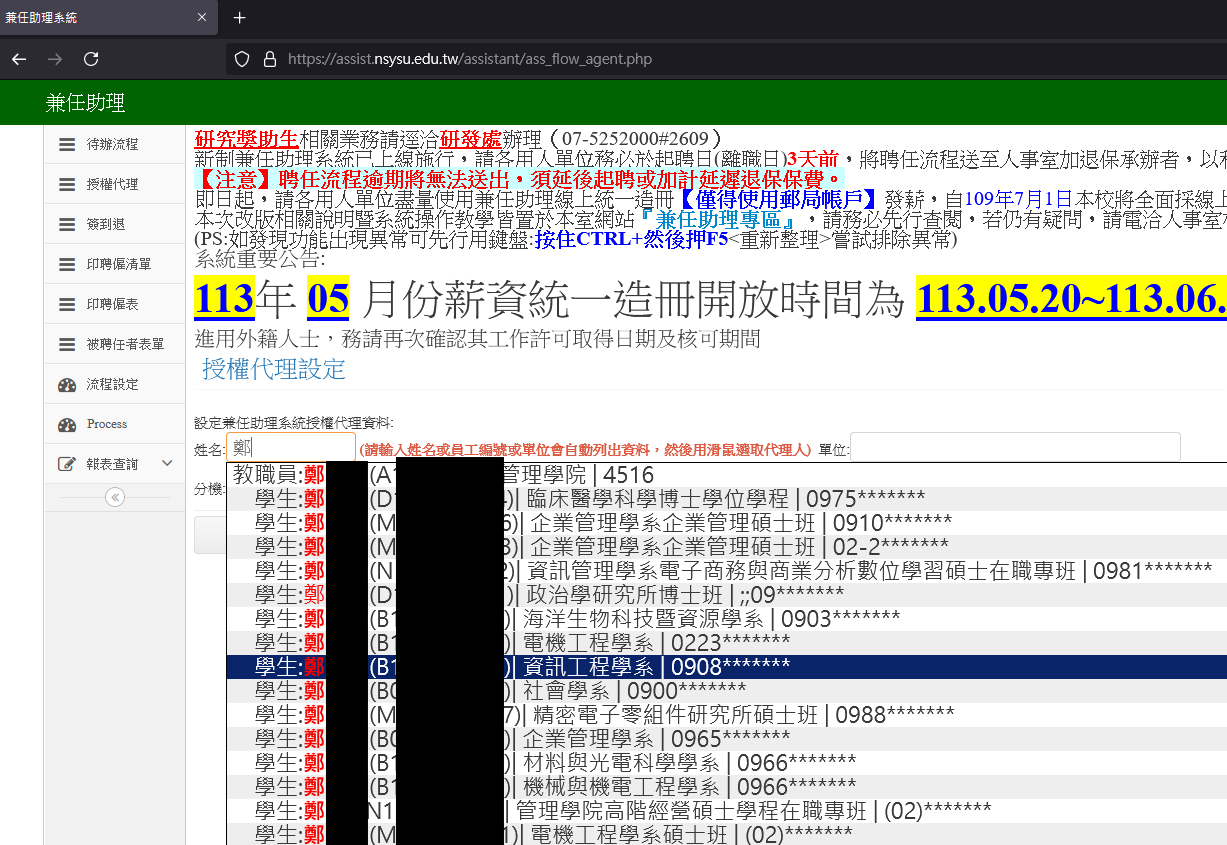Reload the page with refresh icon
The image size is (1227, 845).
[91, 59]
